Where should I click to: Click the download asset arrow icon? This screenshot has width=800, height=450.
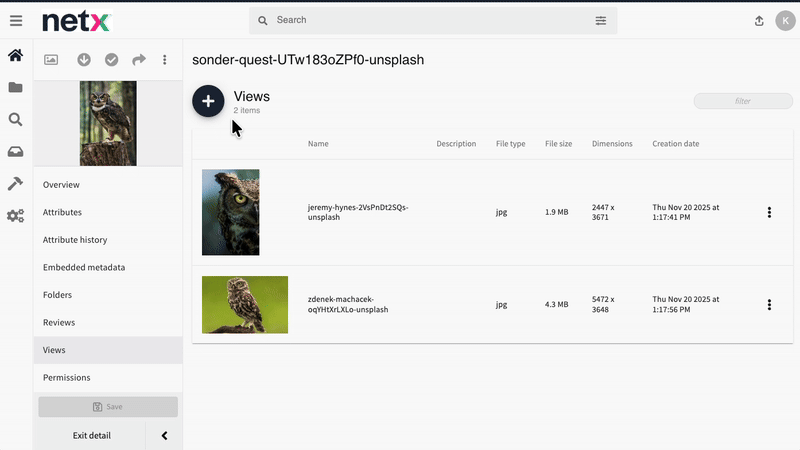(x=84, y=60)
